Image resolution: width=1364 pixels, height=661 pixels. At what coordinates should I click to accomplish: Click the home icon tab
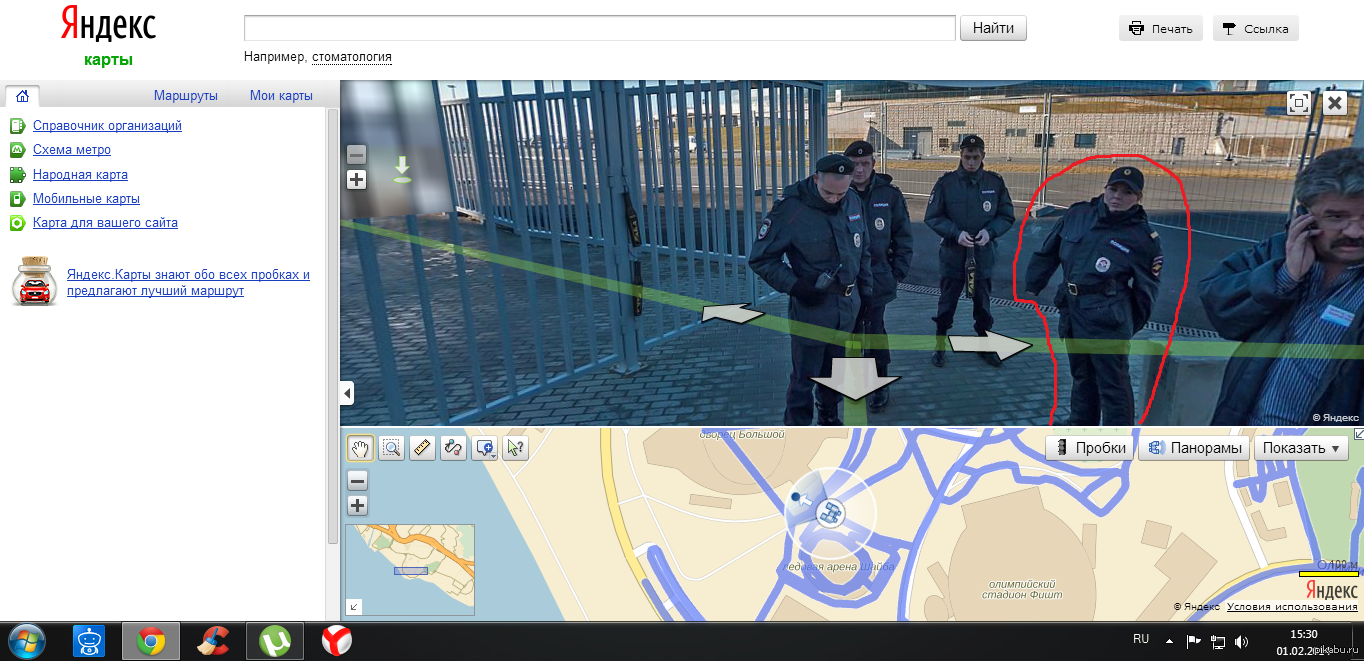click(x=22, y=96)
